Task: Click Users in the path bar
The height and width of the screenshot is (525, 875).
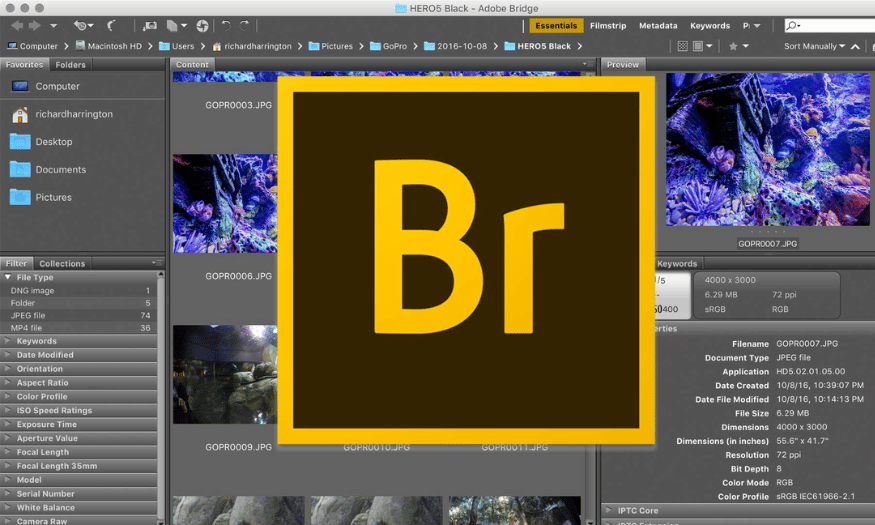Action: tap(176, 46)
